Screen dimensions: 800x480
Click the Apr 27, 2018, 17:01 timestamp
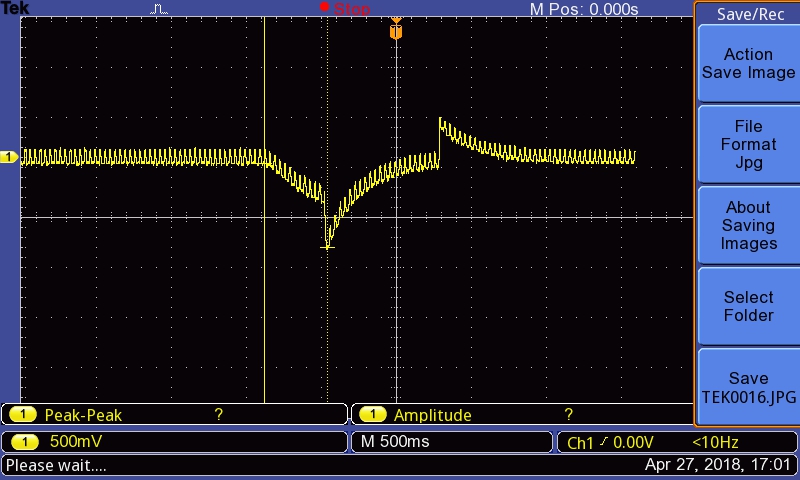717,464
